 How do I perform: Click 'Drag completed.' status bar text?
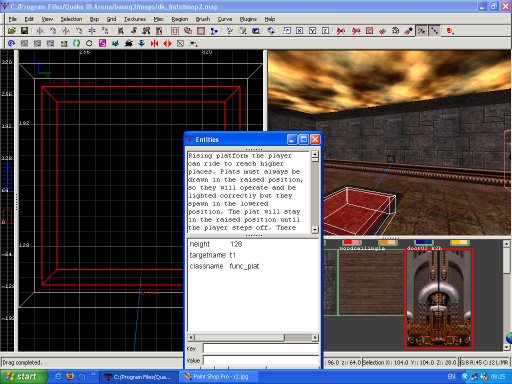21,362
